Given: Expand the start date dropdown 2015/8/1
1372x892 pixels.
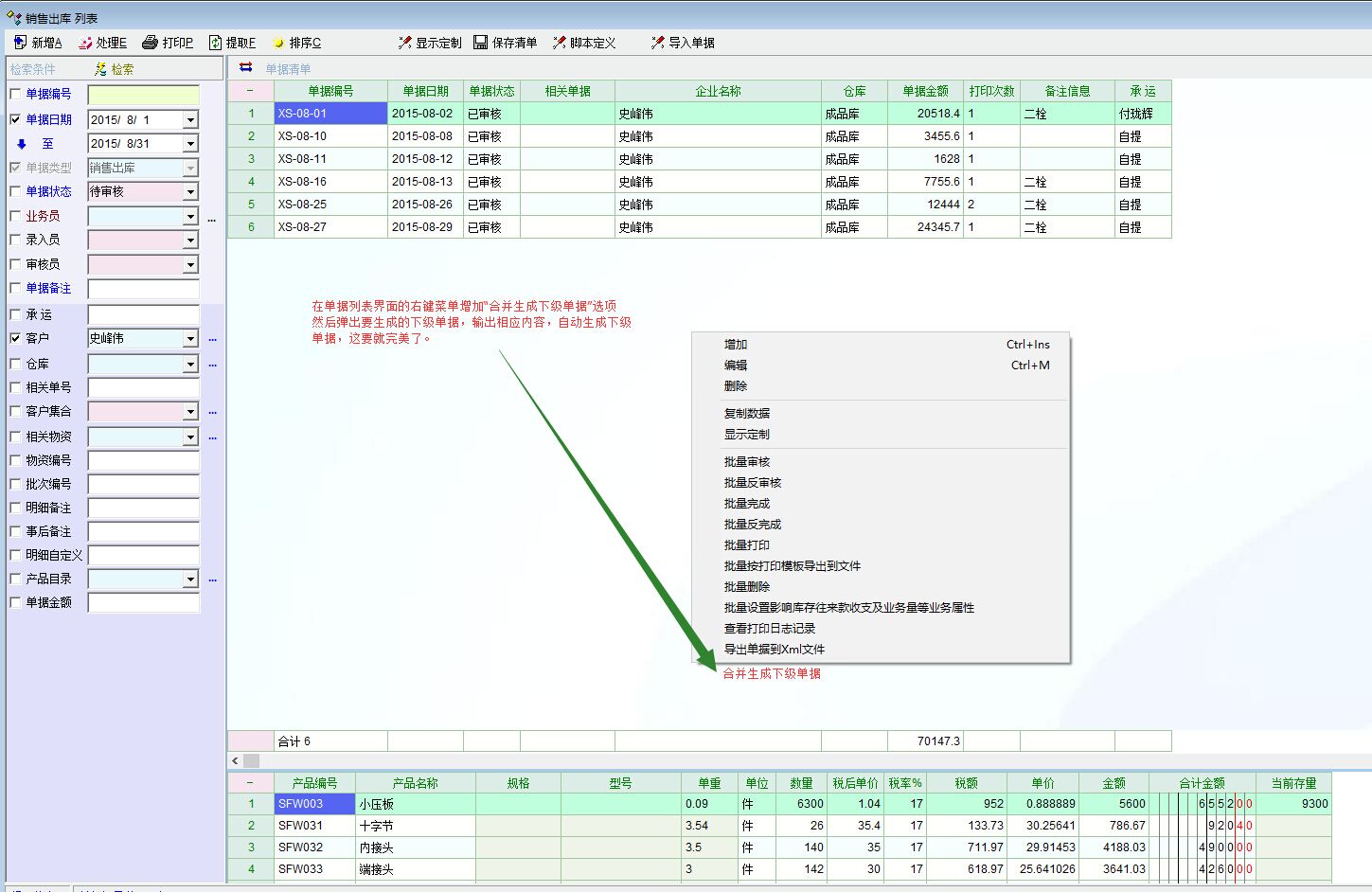Looking at the screenshot, I should (x=190, y=120).
